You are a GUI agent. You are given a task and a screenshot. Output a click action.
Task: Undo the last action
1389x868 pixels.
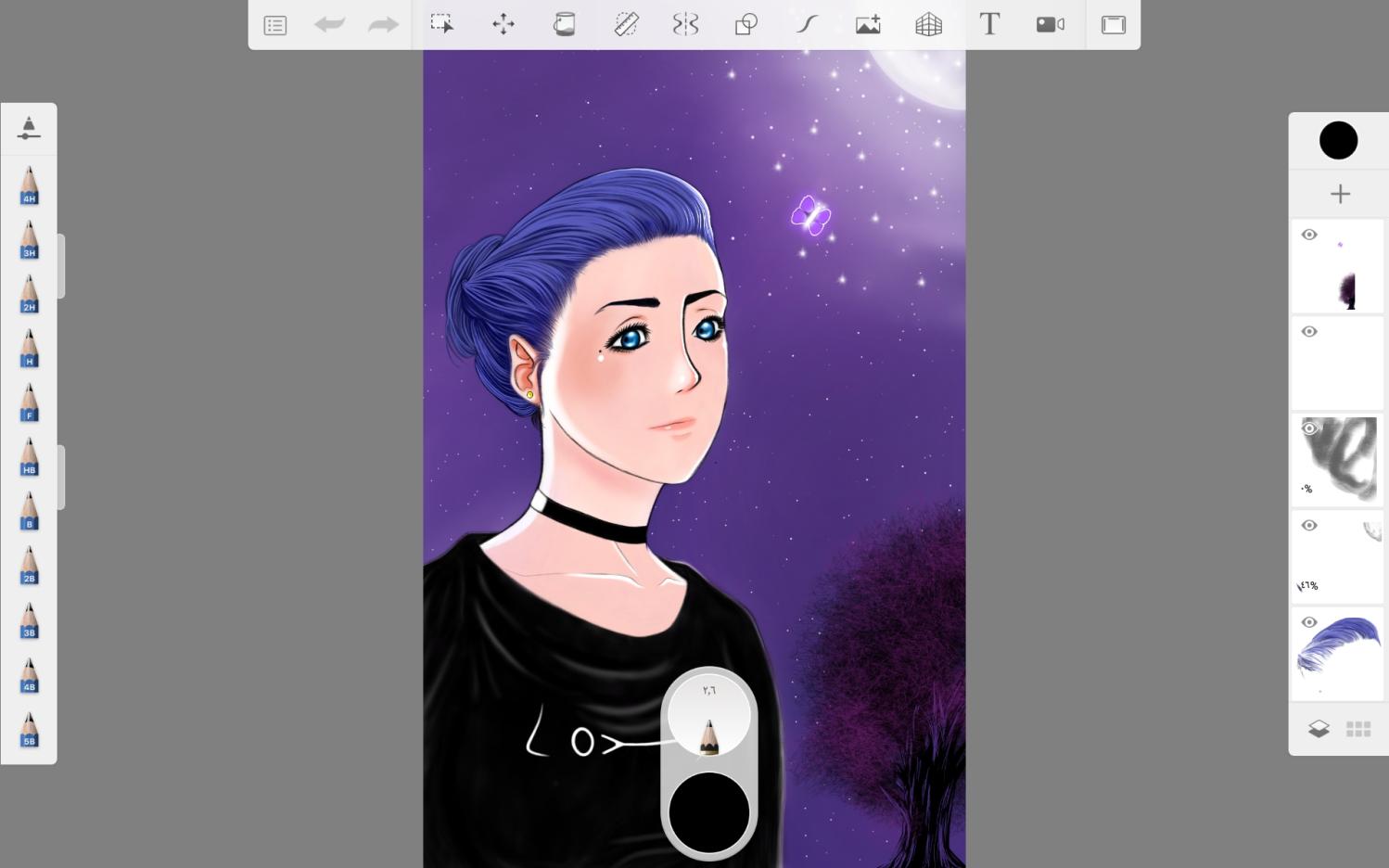329,24
